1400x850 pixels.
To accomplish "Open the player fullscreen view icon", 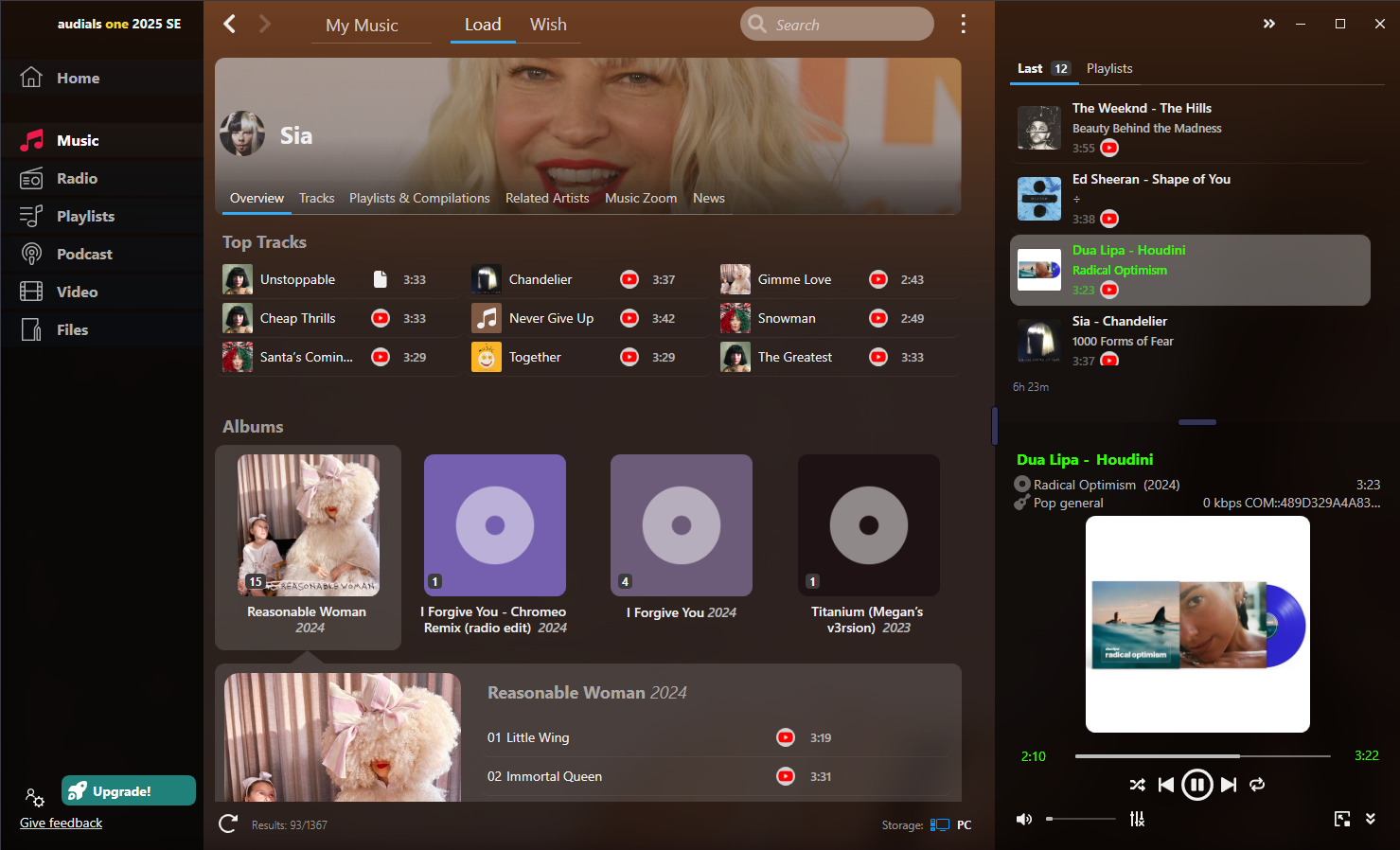I will coord(1342,819).
